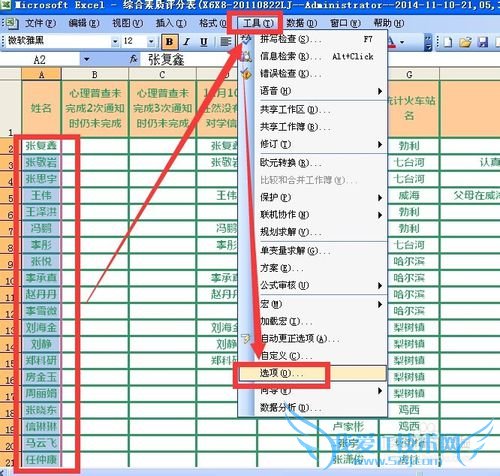Select cell 张思宇 in column A

point(41,179)
